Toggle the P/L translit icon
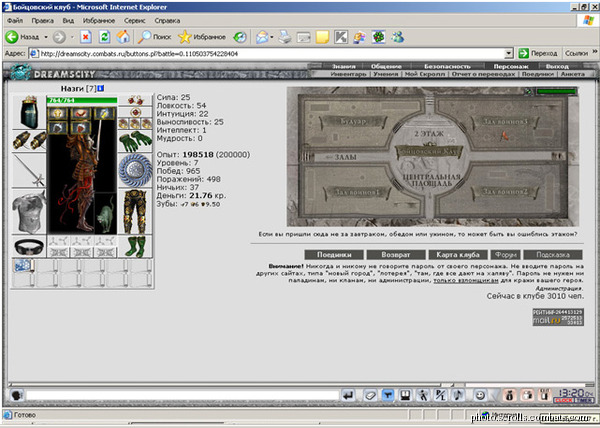 click(440, 395)
